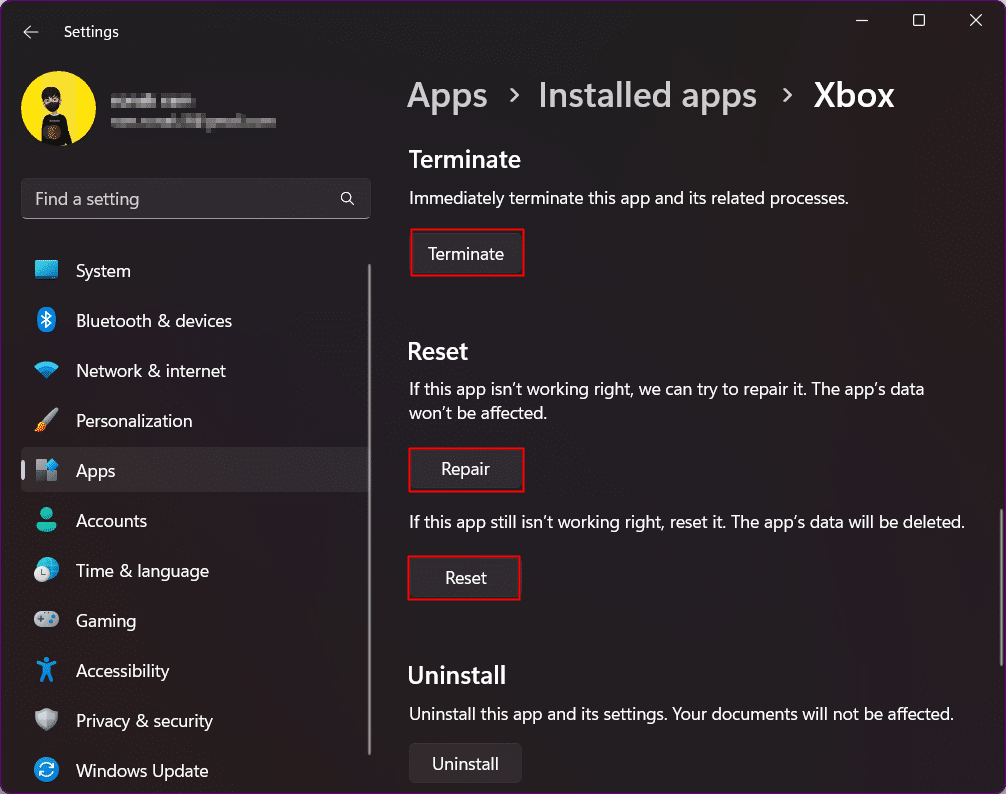Navigate to Apps breadcrumb
This screenshot has height=794, width=1006.
click(x=447, y=96)
